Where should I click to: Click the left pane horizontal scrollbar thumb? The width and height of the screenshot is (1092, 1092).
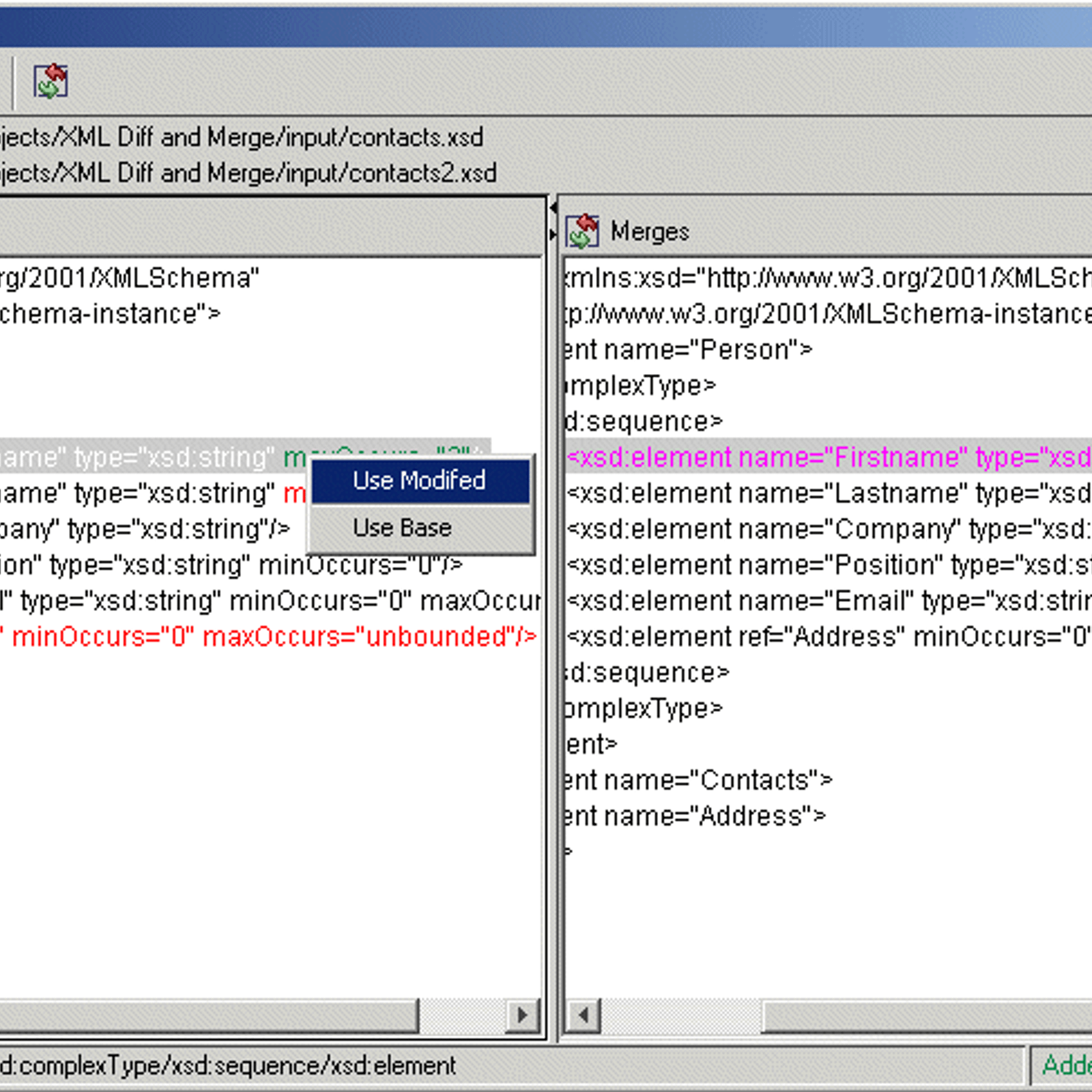208,1016
